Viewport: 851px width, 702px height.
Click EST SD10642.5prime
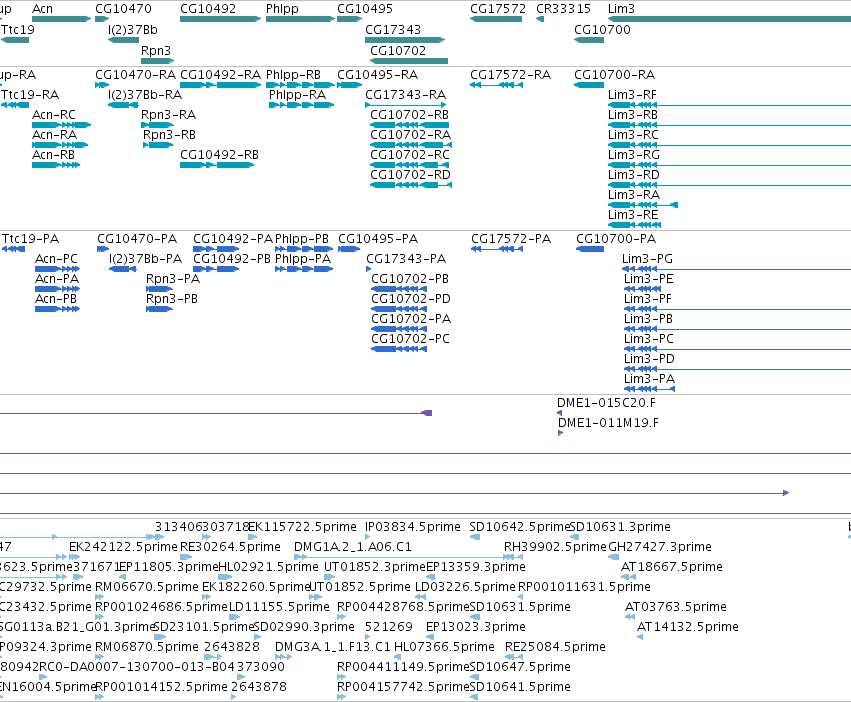pos(519,527)
